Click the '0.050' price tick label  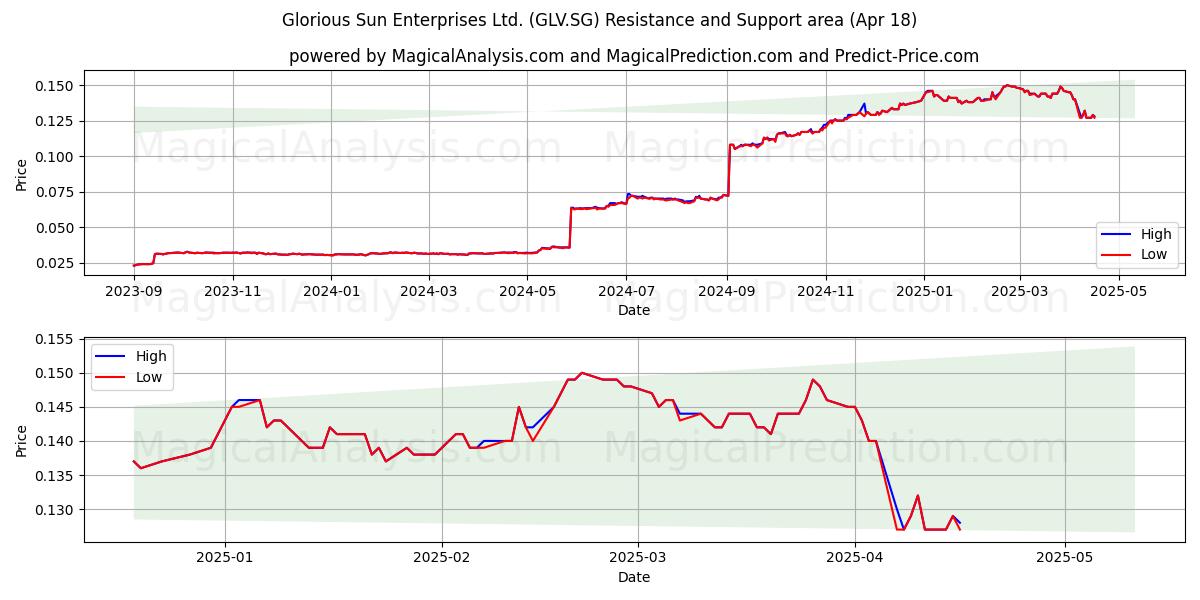point(56,228)
